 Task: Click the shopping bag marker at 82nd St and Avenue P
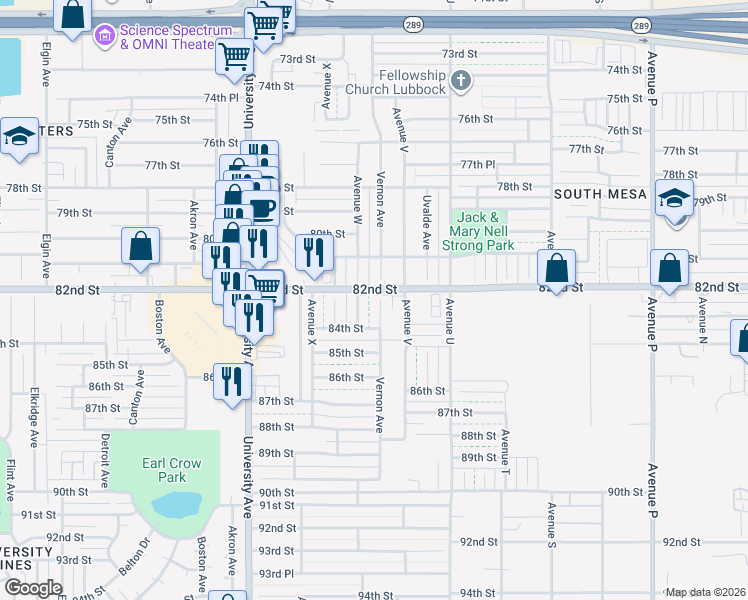(x=669, y=269)
